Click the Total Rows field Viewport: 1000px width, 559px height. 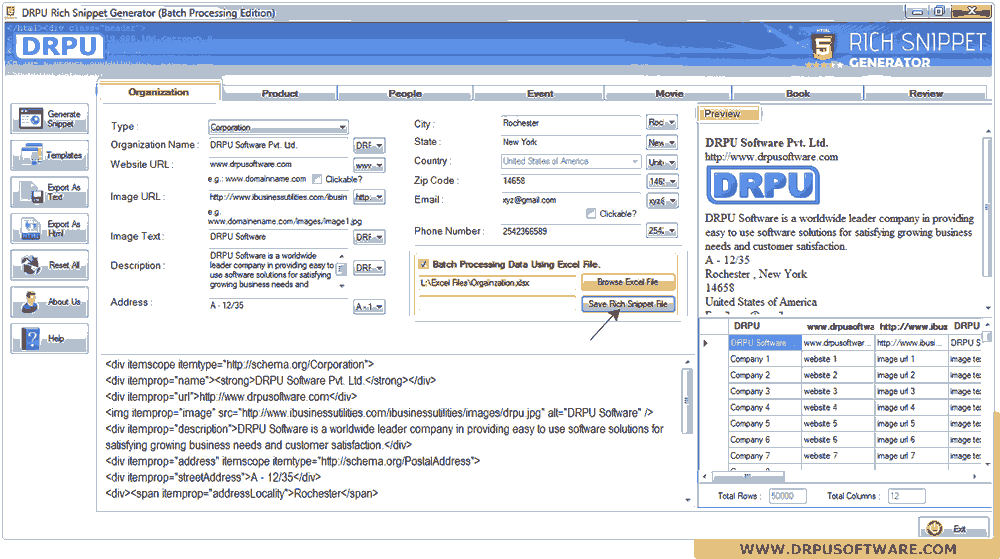tap(787, 496)
